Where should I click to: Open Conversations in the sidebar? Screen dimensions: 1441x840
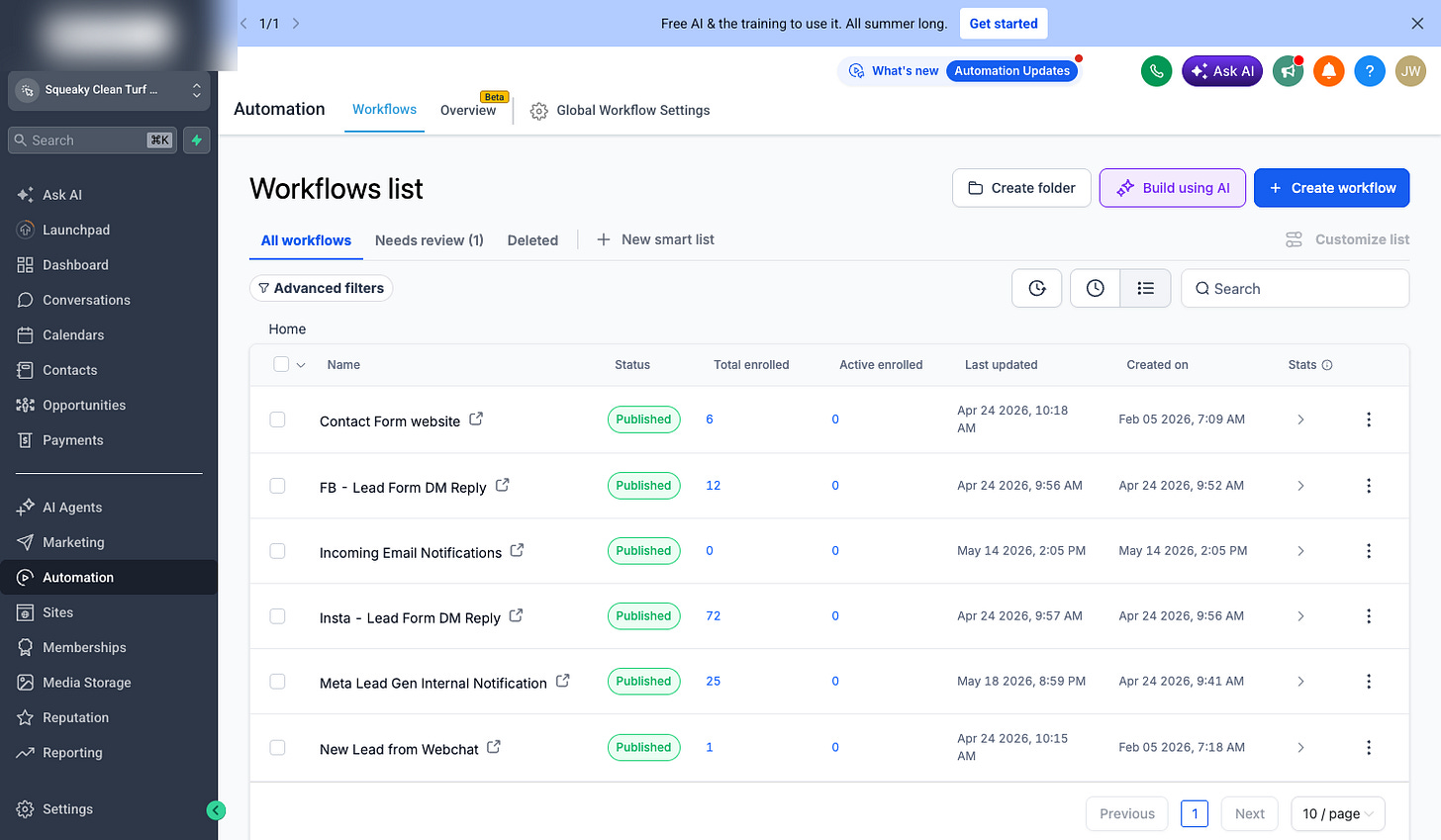109,300
